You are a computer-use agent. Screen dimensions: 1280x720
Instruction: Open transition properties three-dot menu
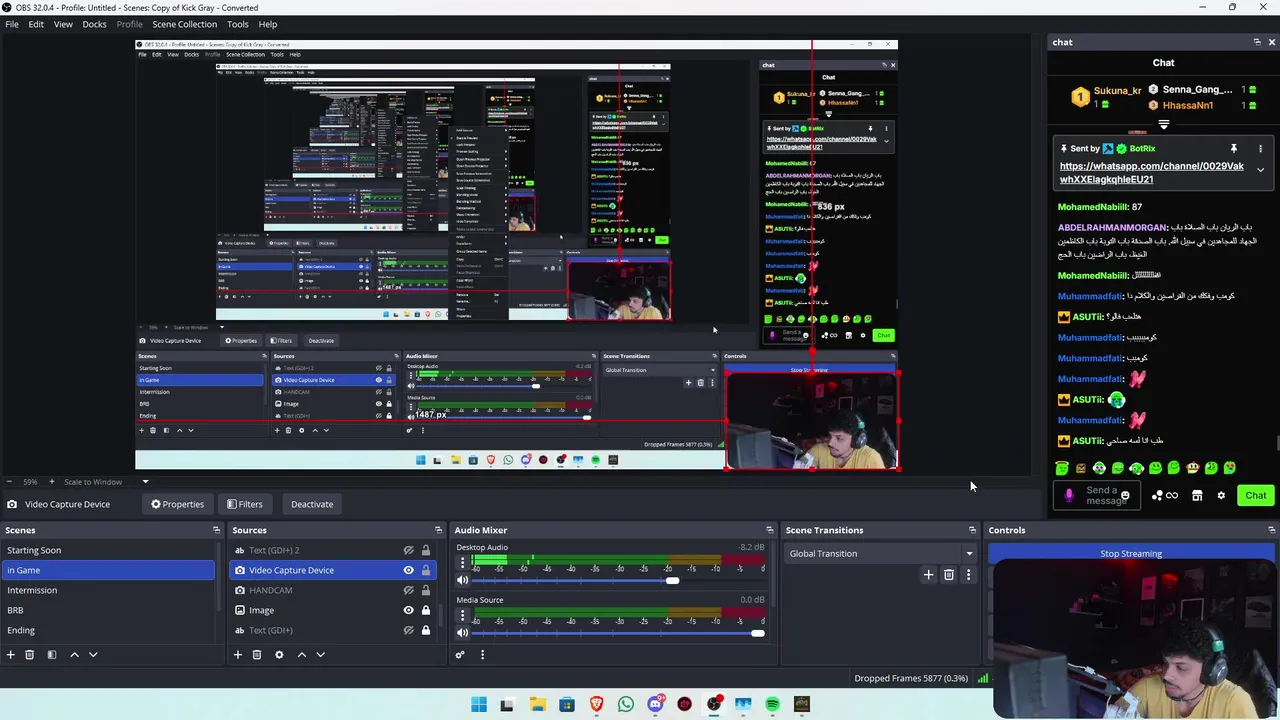pyautogui.click(x=968, y=575)
